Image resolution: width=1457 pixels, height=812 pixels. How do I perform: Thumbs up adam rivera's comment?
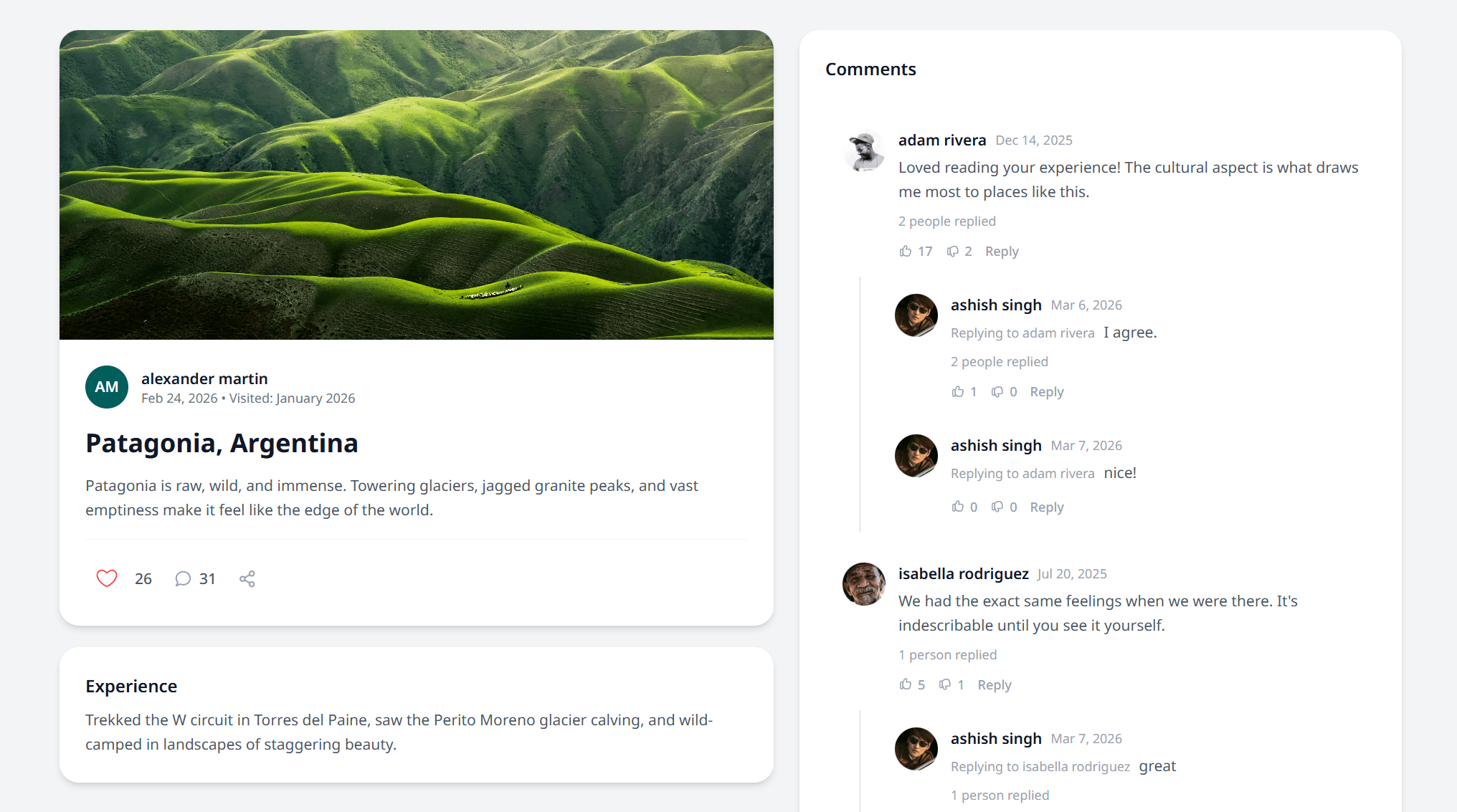pos(906,251)
